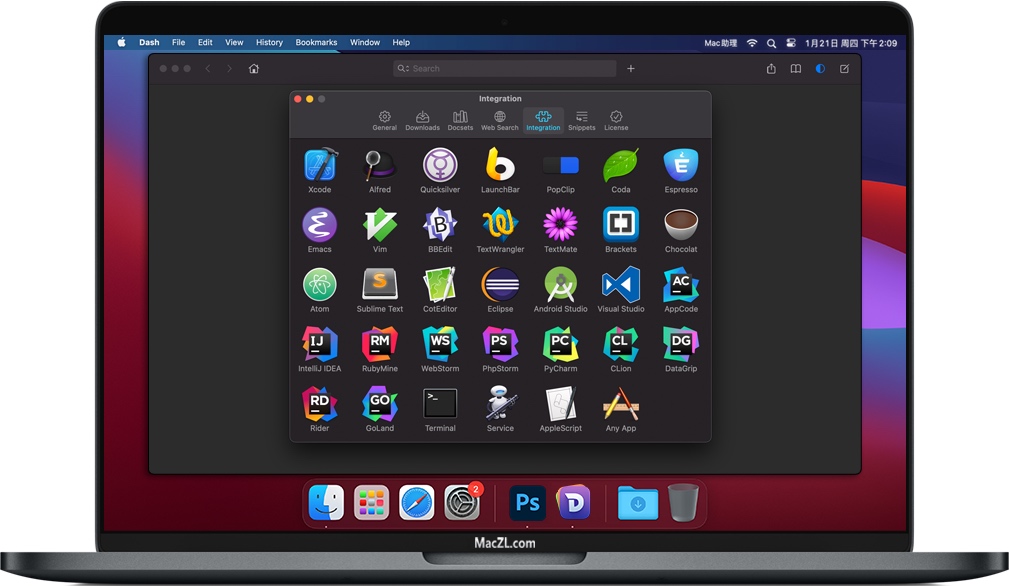Open the History menu
1009x586 pixels.
click(269, 42)
